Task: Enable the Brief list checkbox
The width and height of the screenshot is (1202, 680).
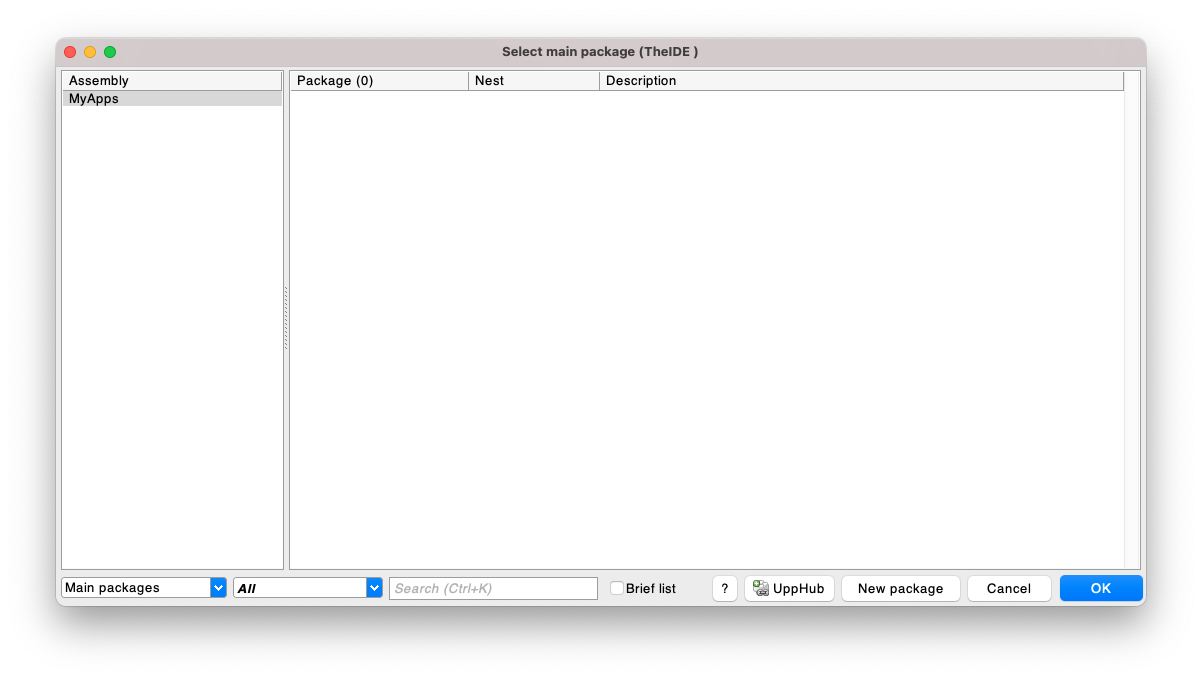Action: [617, 588]
